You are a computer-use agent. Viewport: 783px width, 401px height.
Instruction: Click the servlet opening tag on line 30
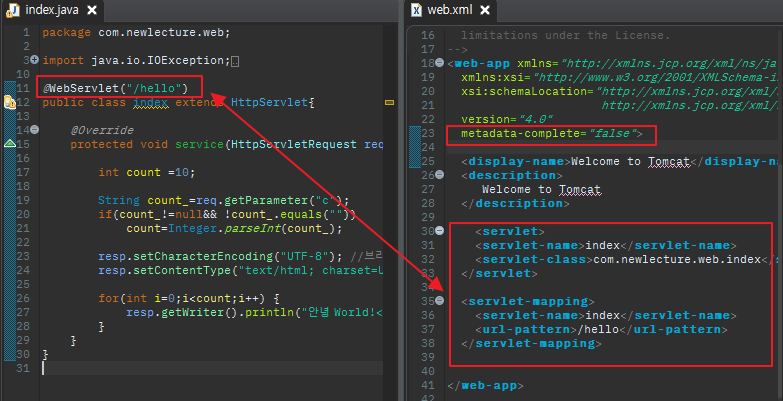click(510, 232)
